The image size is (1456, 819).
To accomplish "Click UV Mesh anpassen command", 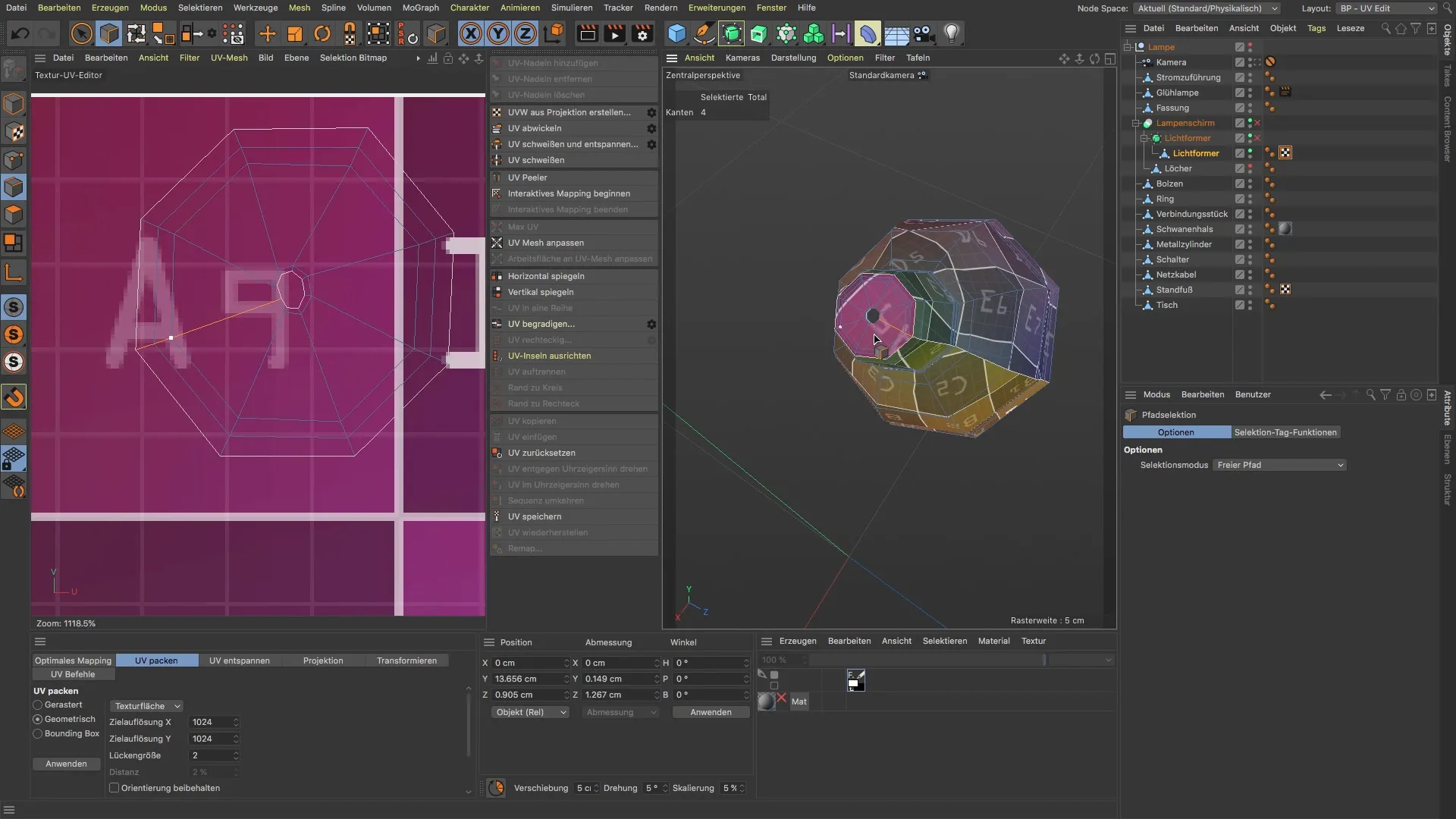I will coord(545,243).
